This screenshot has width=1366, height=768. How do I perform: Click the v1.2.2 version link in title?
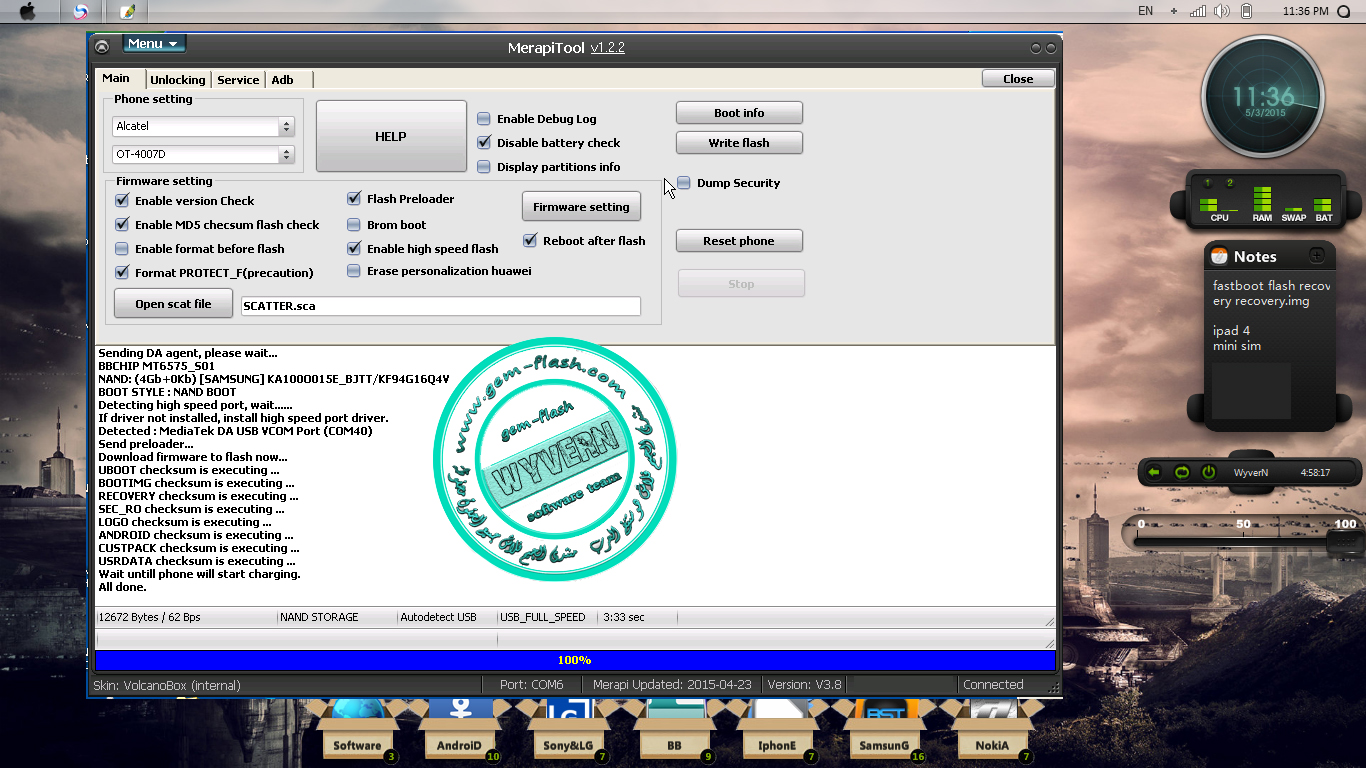click(608, 47)
